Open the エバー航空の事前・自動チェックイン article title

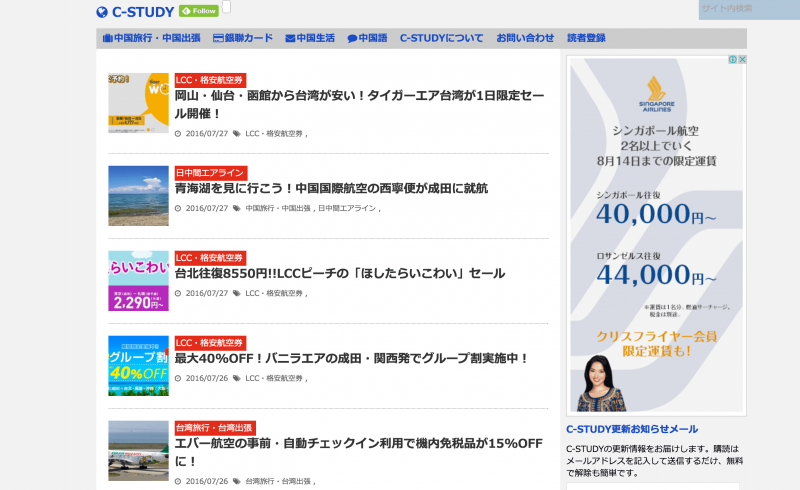click(359, 452)
